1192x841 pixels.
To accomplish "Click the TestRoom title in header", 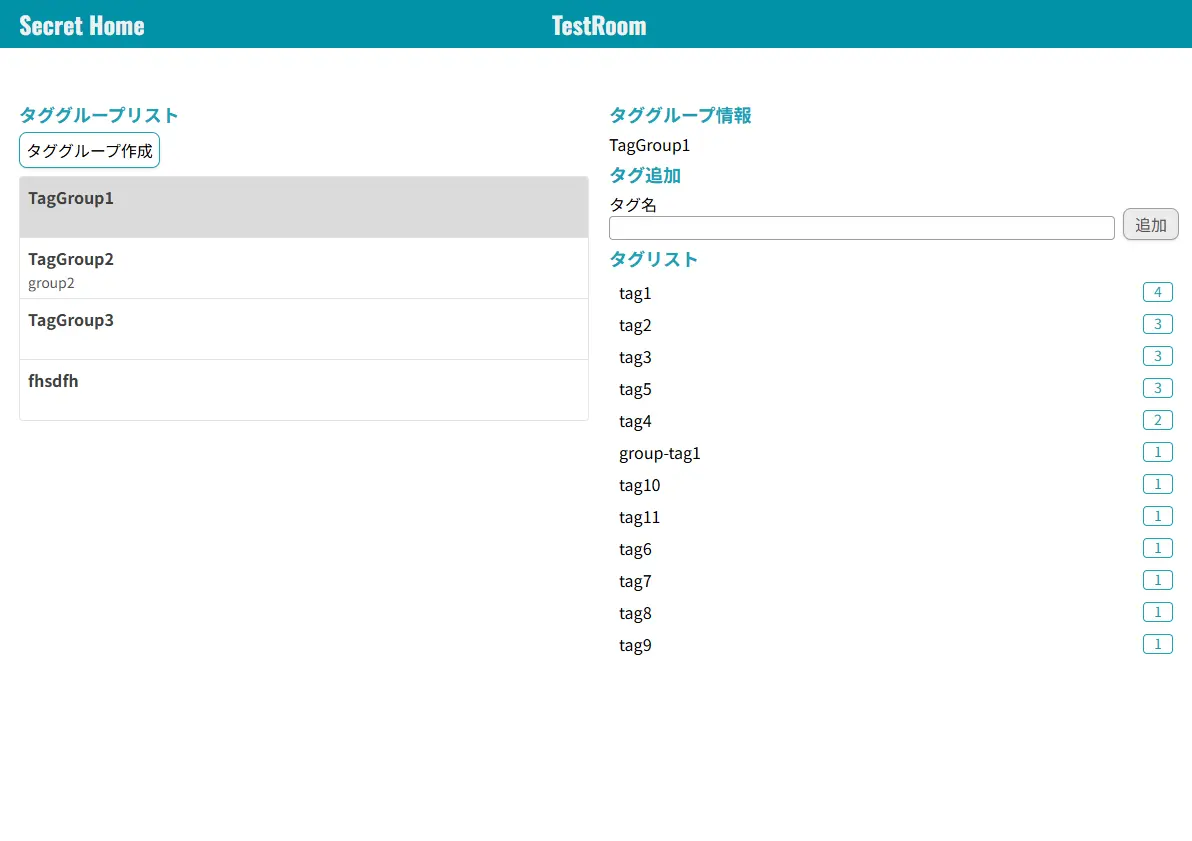I will click(598, 25).
